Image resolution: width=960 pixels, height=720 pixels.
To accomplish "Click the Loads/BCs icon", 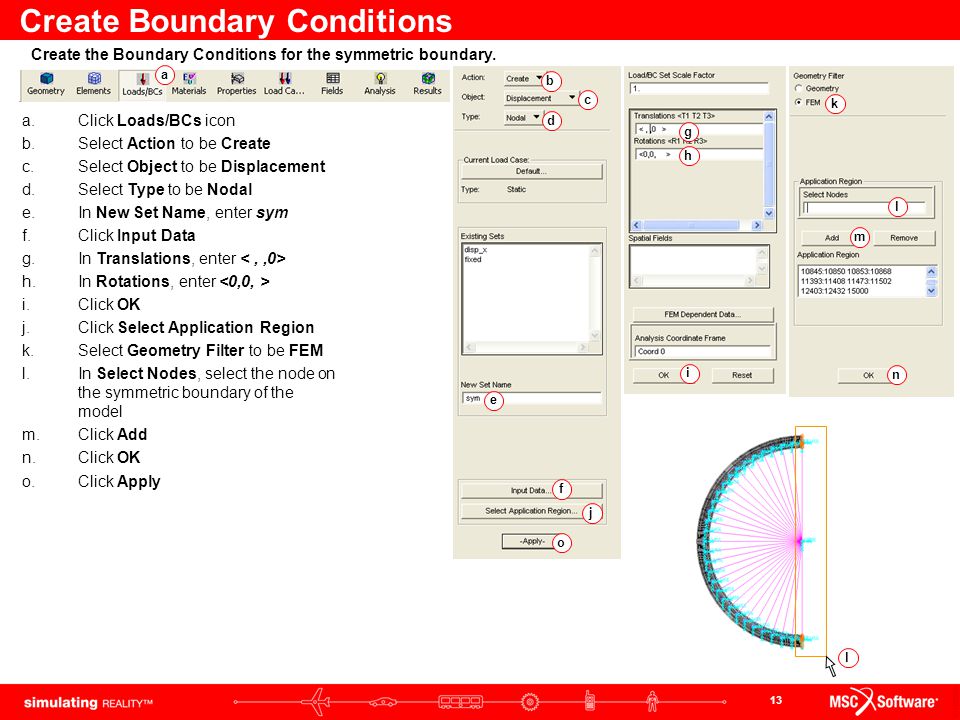I will point(142,84).
